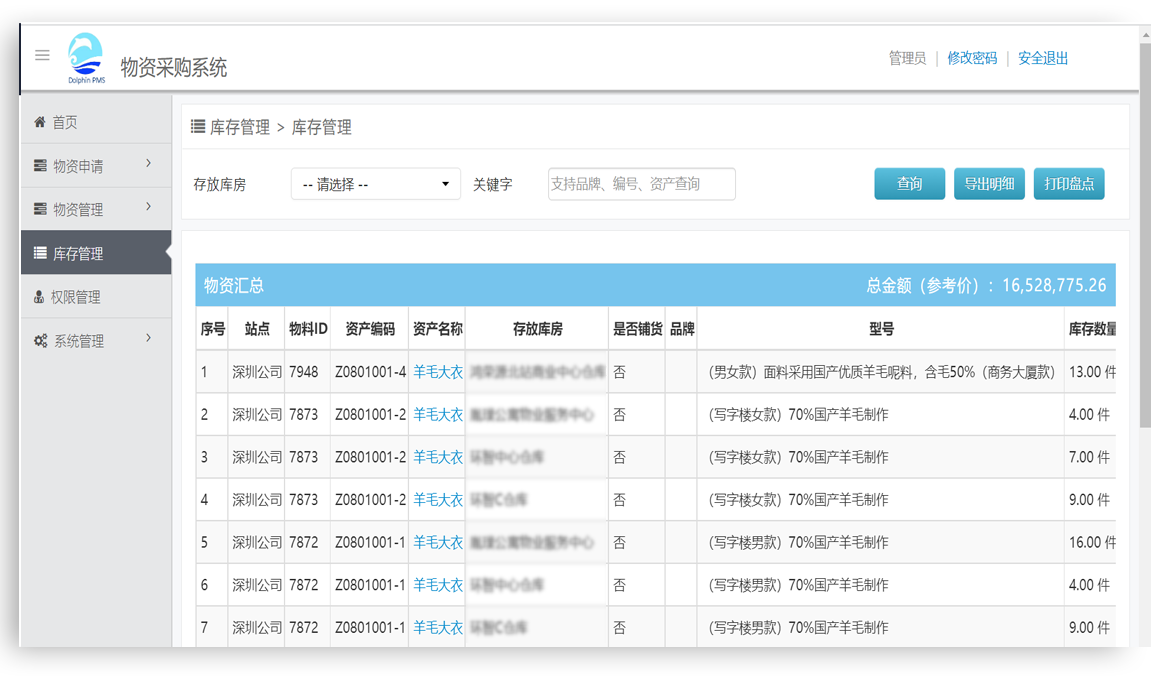The height and width of the screenshot is (680, 1168).
Task: Expand the 物资申请 submenu chevron
Action: 148,163
